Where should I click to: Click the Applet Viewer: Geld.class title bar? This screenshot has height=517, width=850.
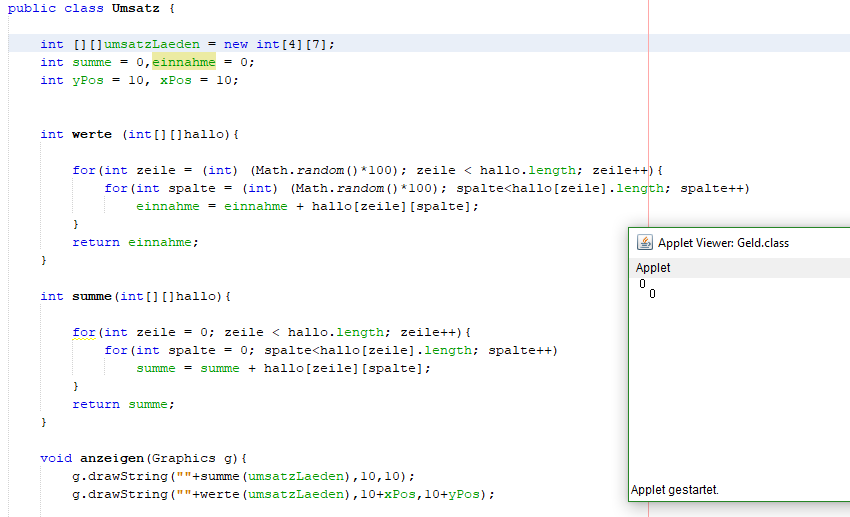723,243
